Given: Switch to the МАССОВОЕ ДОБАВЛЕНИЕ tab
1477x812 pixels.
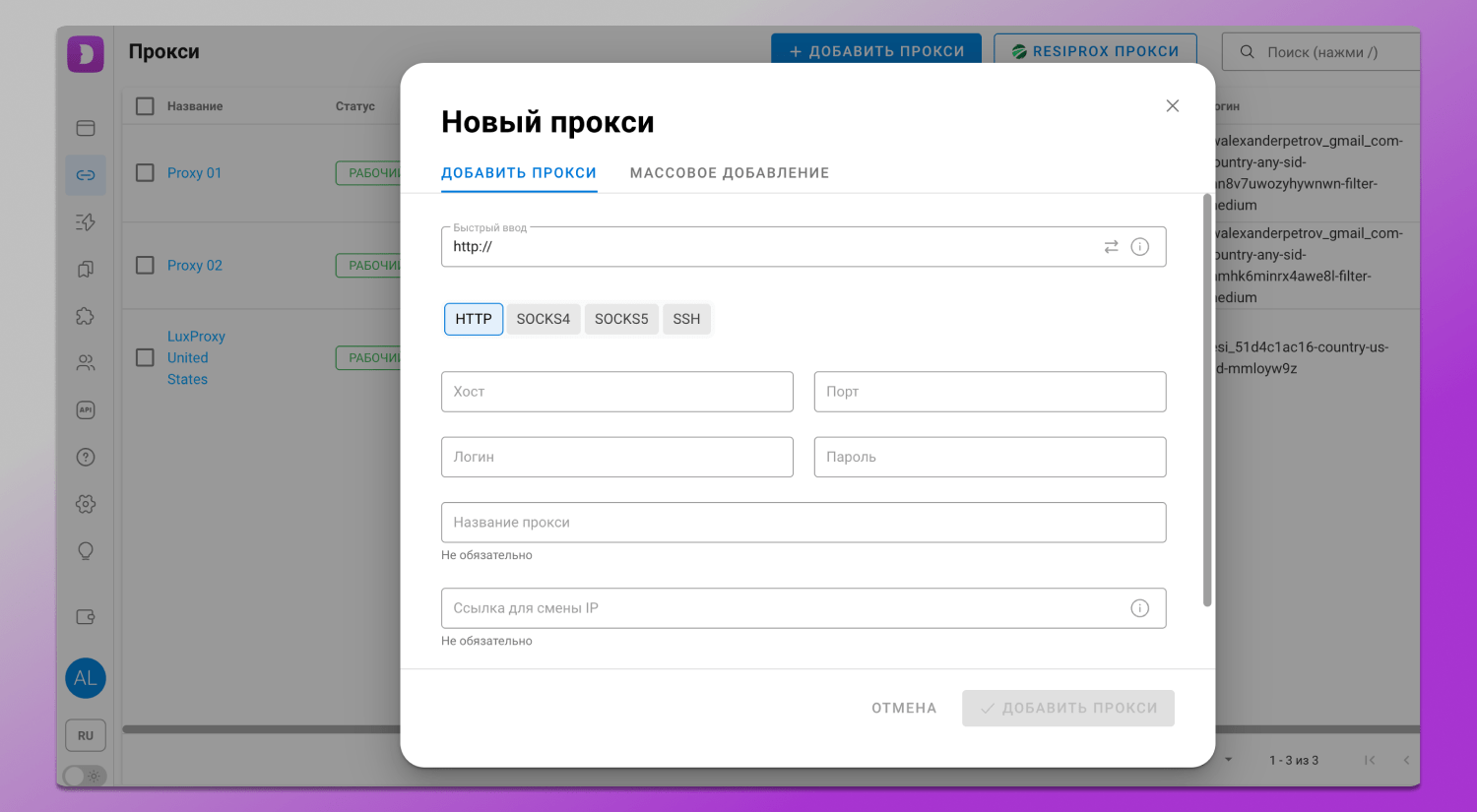Looking at the screenshot, I should (730, 172).
